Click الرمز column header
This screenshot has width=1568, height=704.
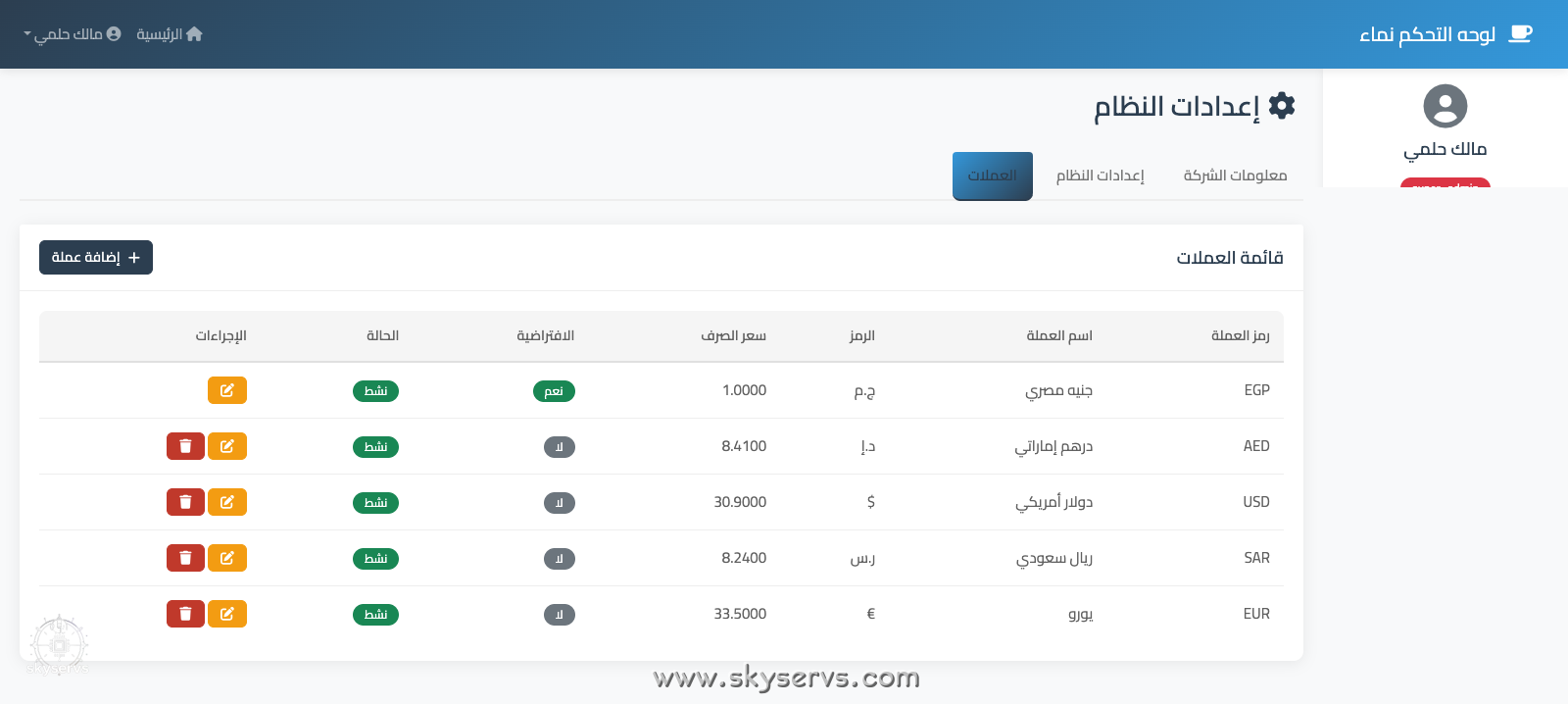pos(862,335)
